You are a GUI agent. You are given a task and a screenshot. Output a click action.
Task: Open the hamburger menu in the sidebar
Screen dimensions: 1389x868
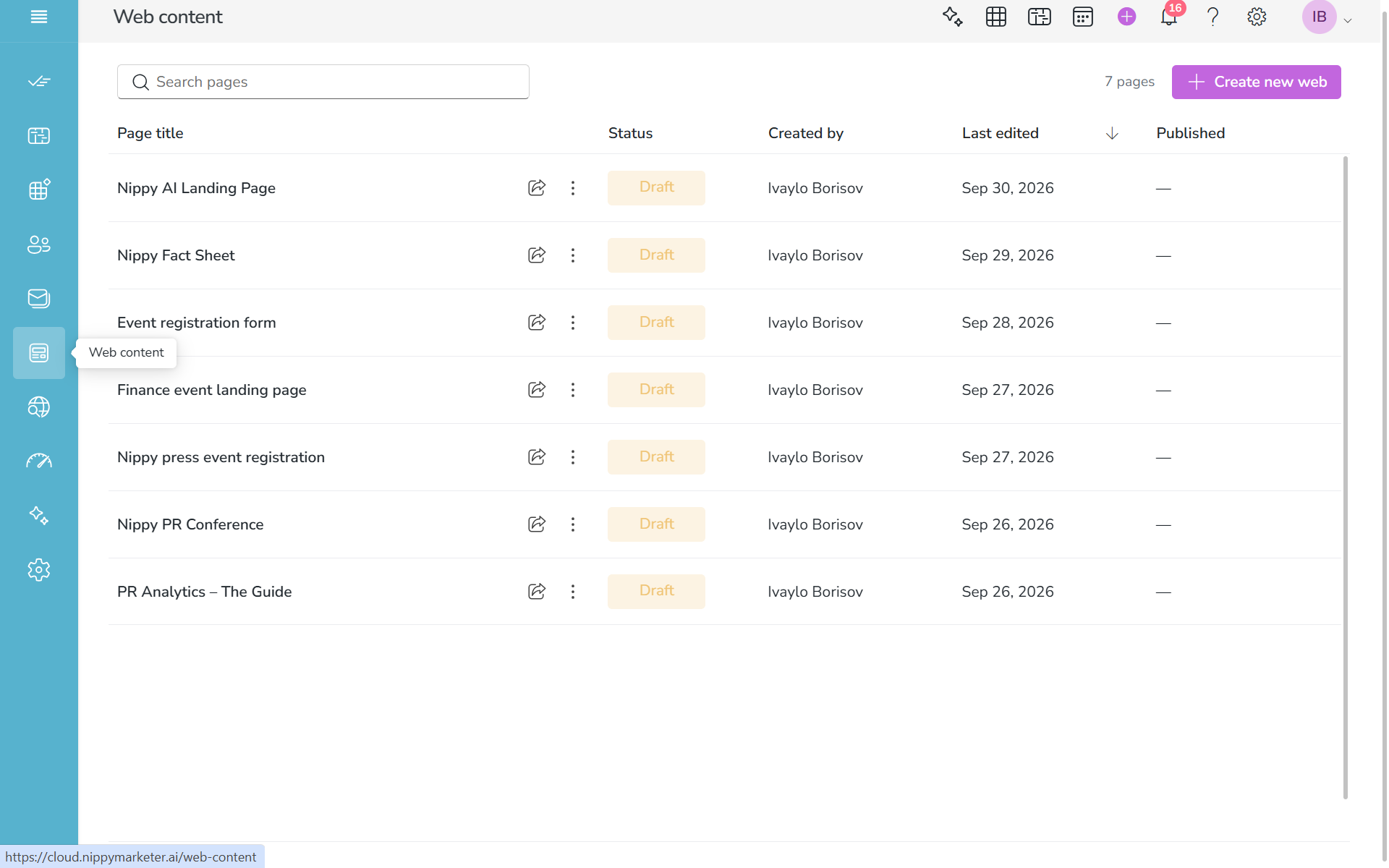[x=39, y=17]
